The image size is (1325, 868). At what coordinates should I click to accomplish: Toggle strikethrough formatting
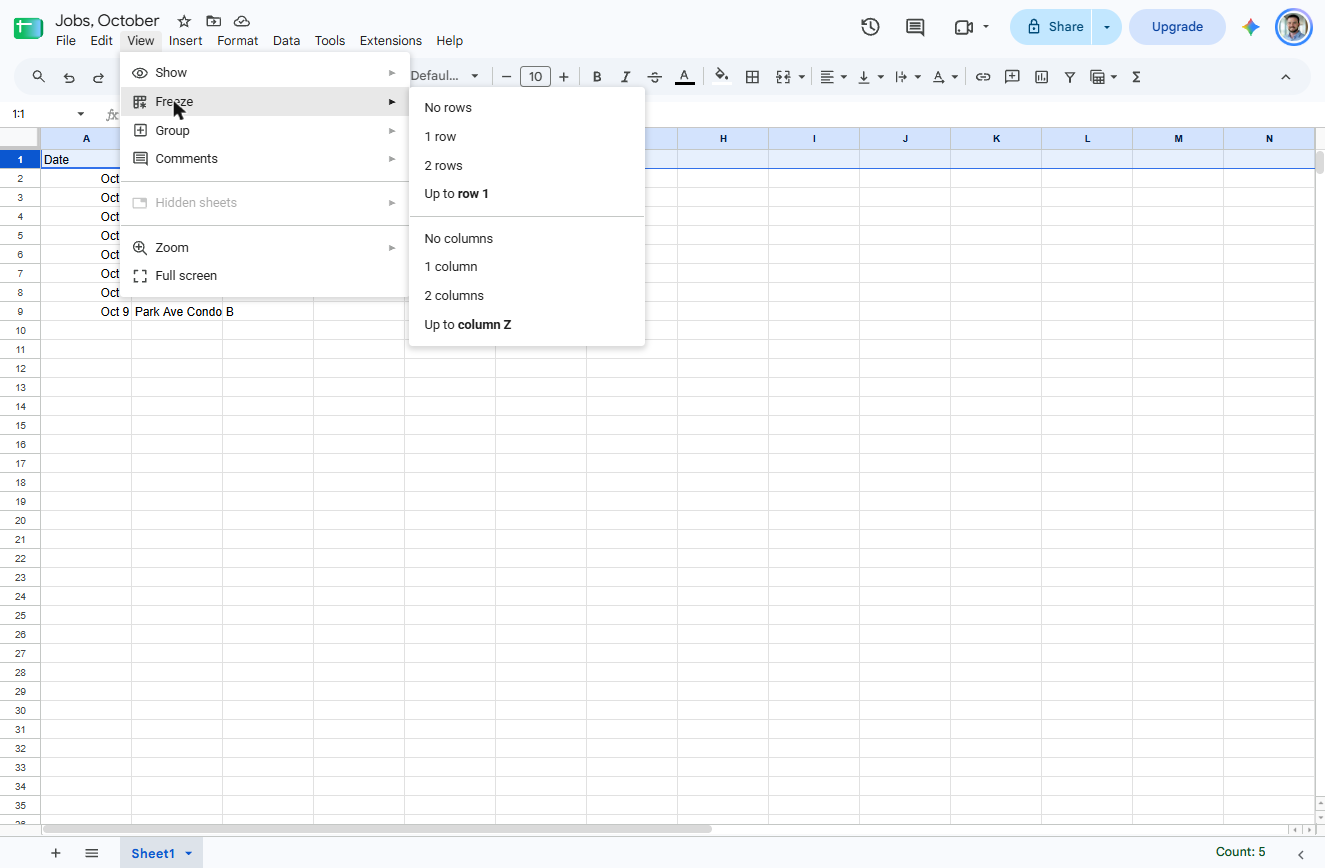(655, 77)
